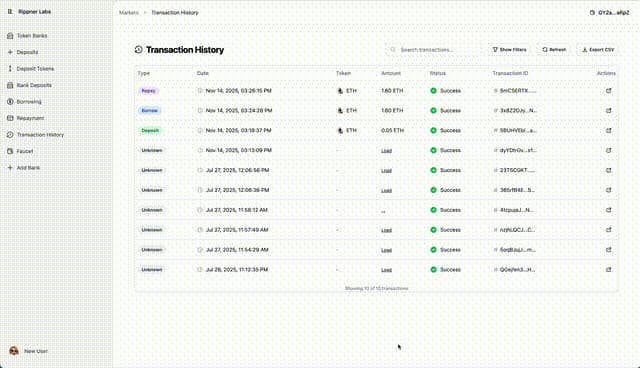Click the New User label in the sidebar footer

36,351
